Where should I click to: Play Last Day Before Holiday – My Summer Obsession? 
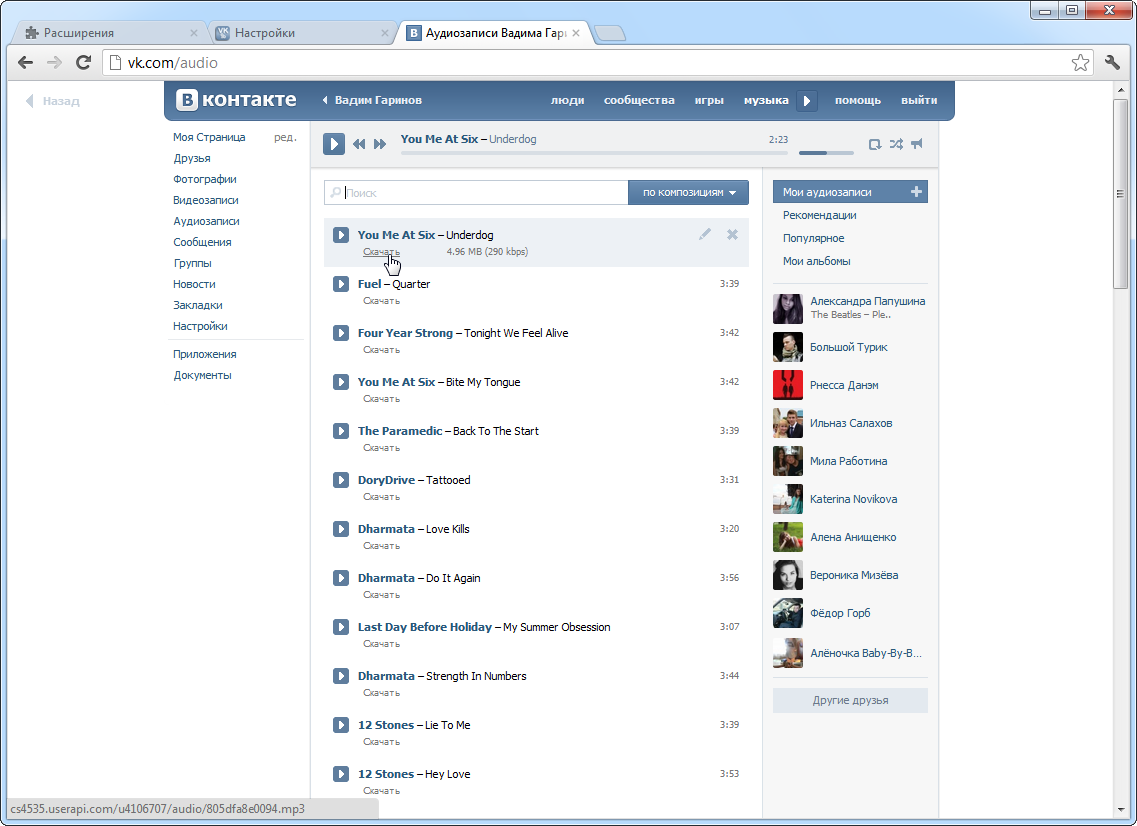[341, 627]
